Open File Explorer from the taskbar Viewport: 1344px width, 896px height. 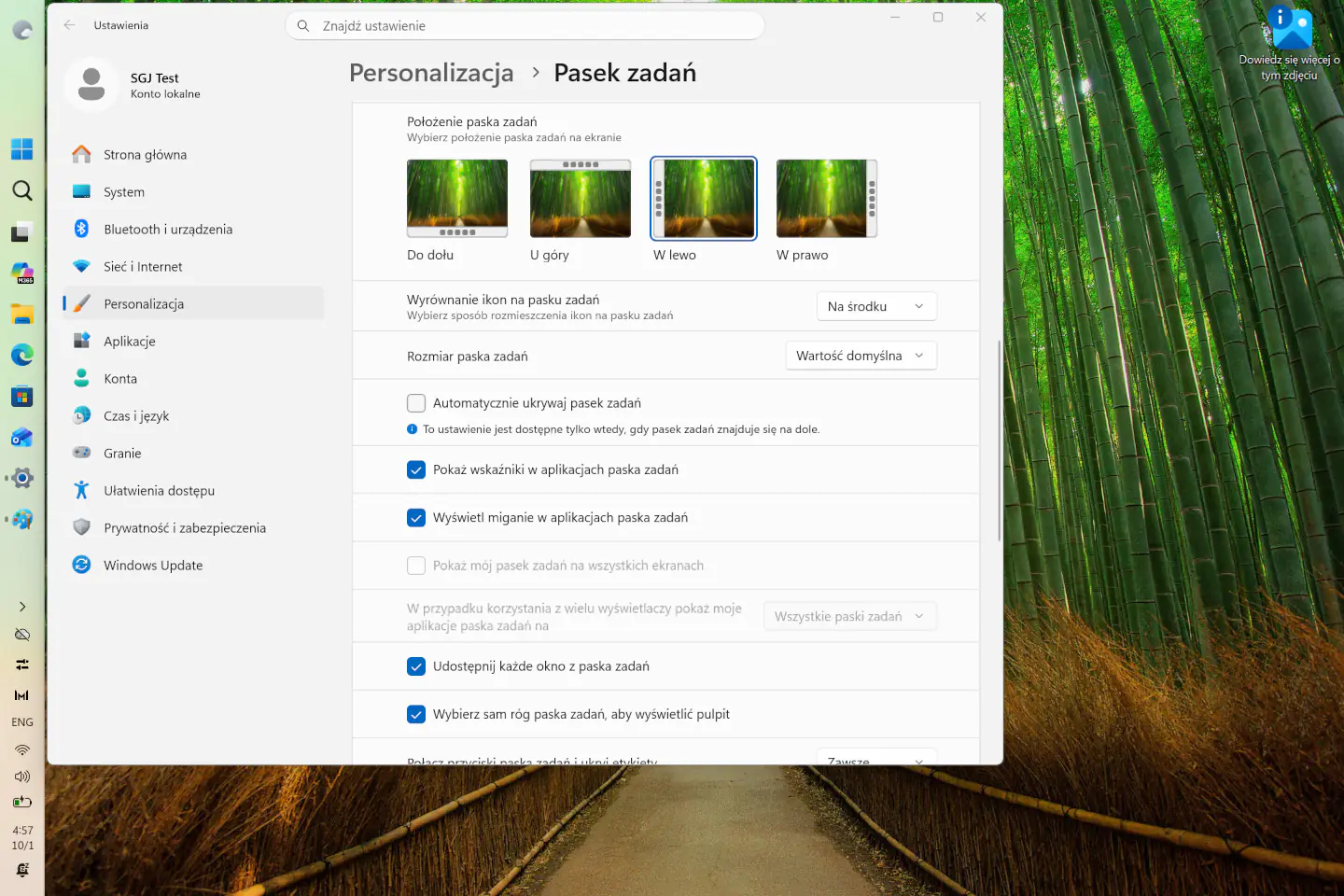pos(22,314)
